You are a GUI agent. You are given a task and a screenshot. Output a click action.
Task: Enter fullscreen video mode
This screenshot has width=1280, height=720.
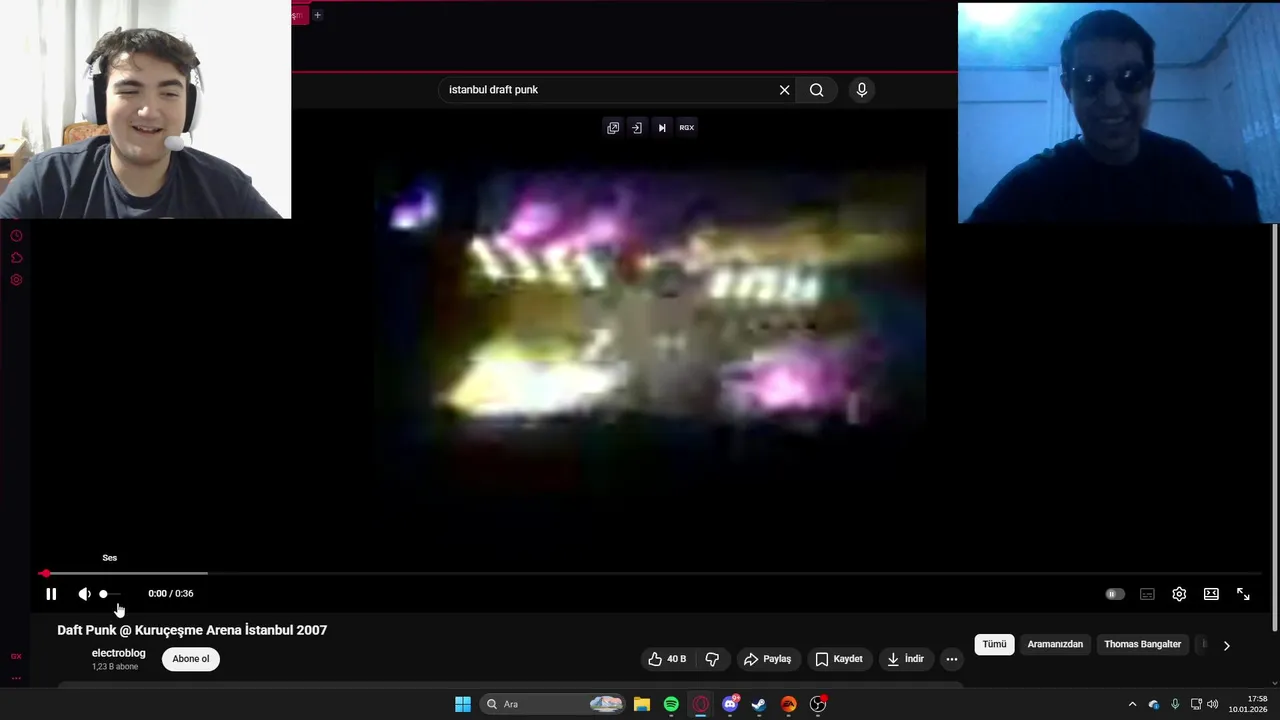pyautogui.click(x=1243, y=594)
